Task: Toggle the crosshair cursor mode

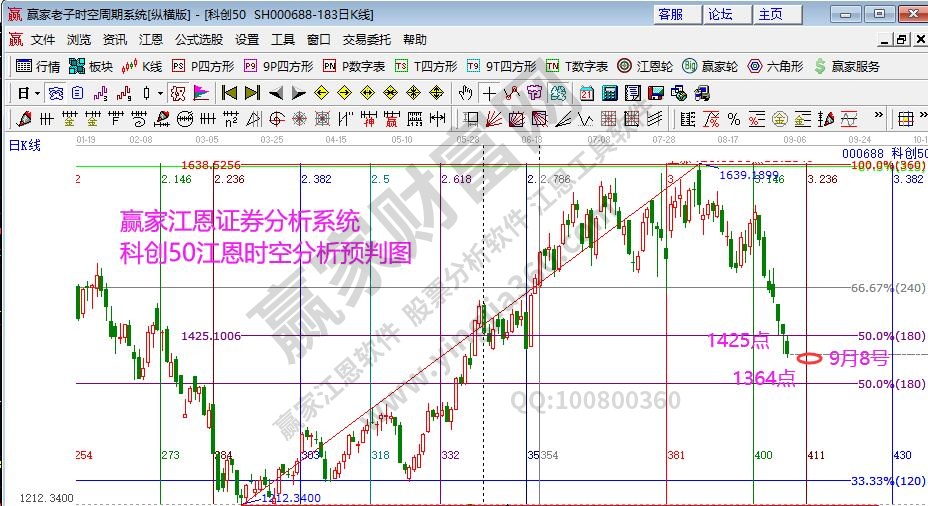Action: pos(489,93)
